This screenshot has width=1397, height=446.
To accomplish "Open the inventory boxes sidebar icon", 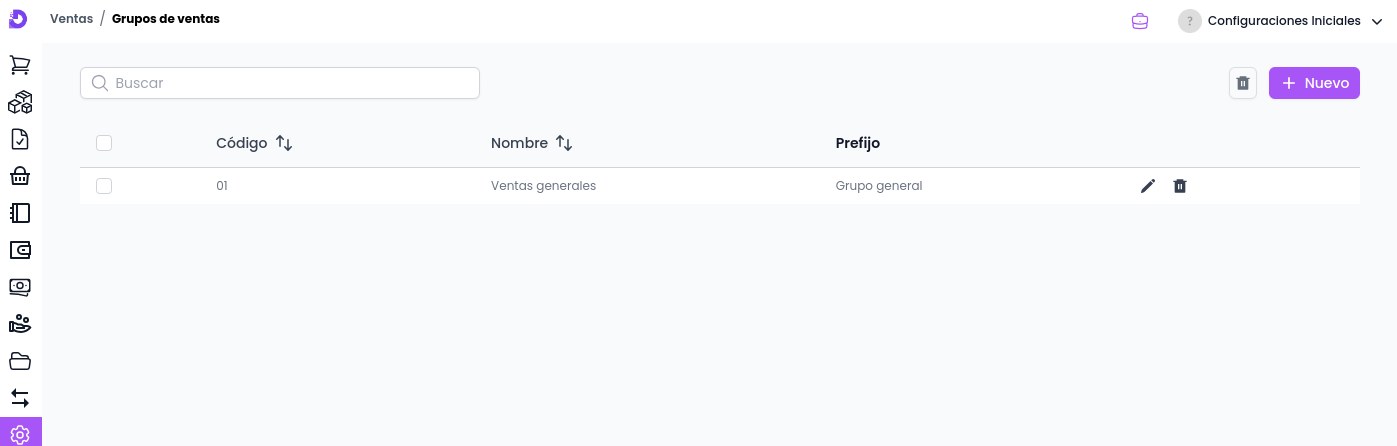I will click(x=20, y=102).
